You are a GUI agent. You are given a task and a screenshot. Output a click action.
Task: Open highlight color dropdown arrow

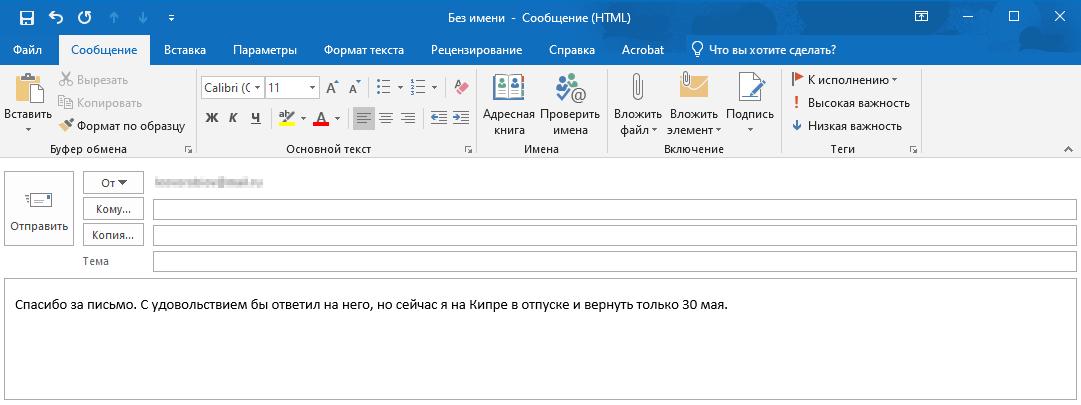coord(302,118)
